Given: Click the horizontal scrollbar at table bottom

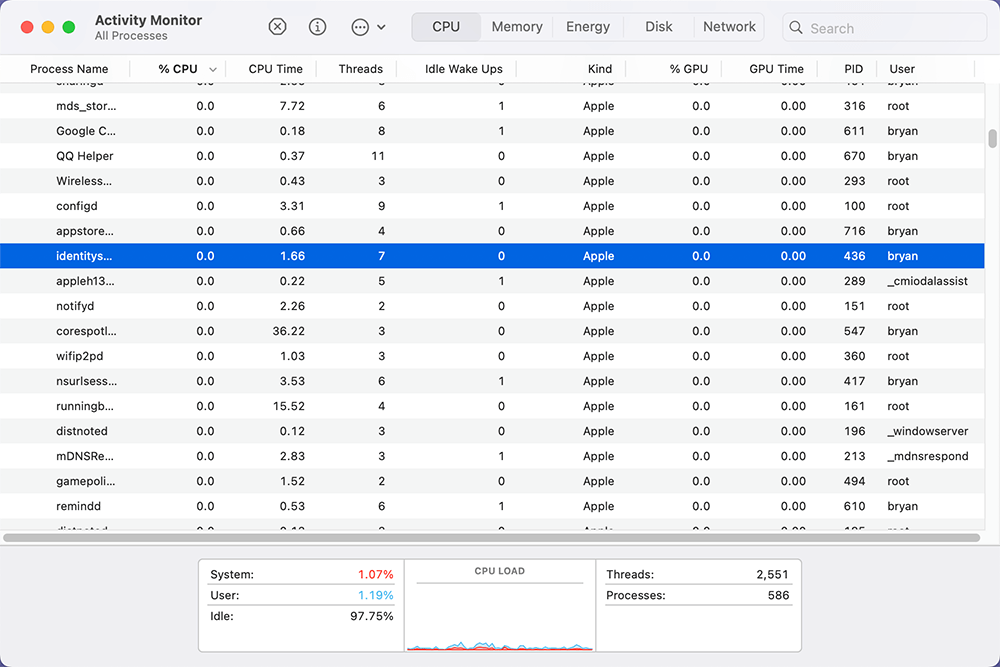Looking at the screenshot, I should click(x=490, y=538).
